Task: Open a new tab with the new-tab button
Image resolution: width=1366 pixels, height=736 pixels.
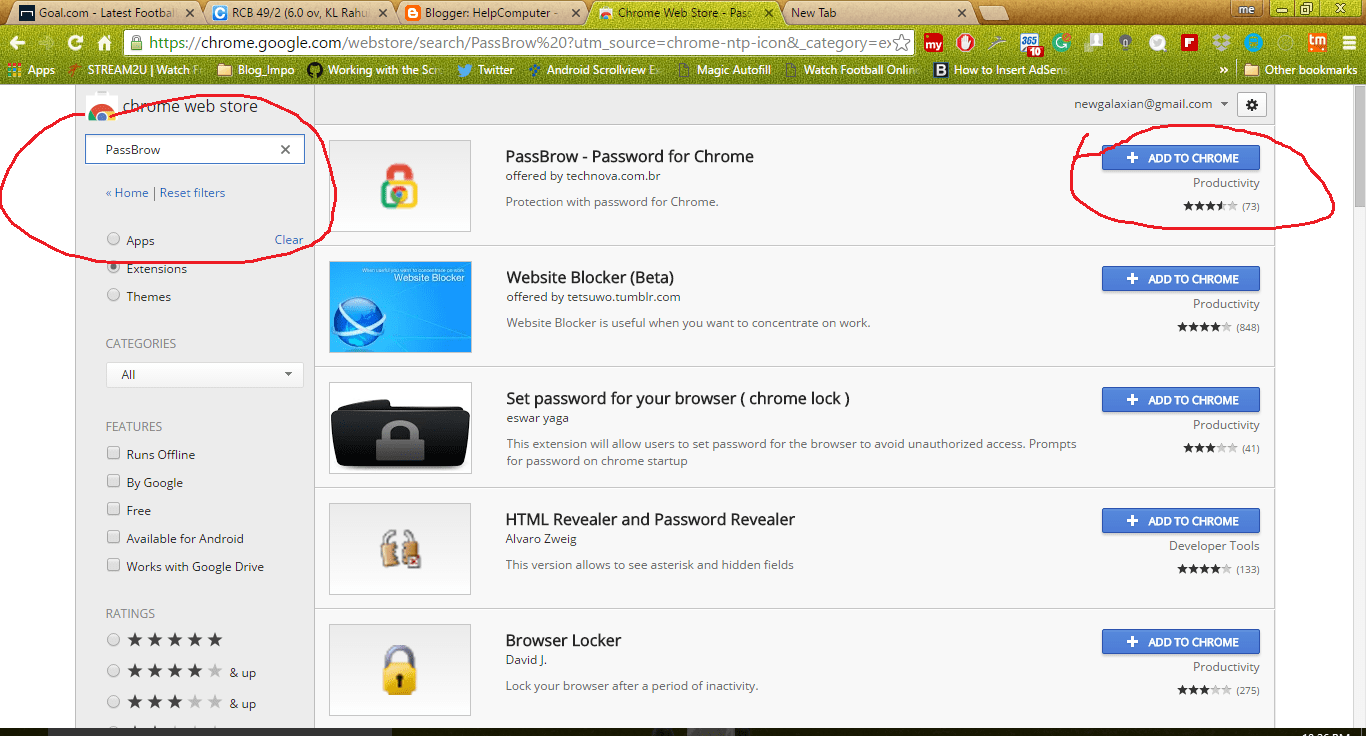Action: point(993,13)
